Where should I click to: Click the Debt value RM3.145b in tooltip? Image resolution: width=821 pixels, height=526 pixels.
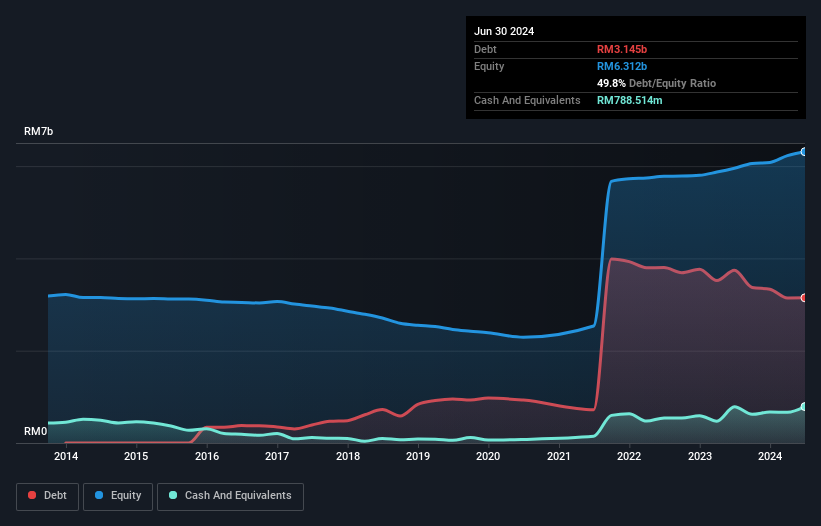[622, 49]
